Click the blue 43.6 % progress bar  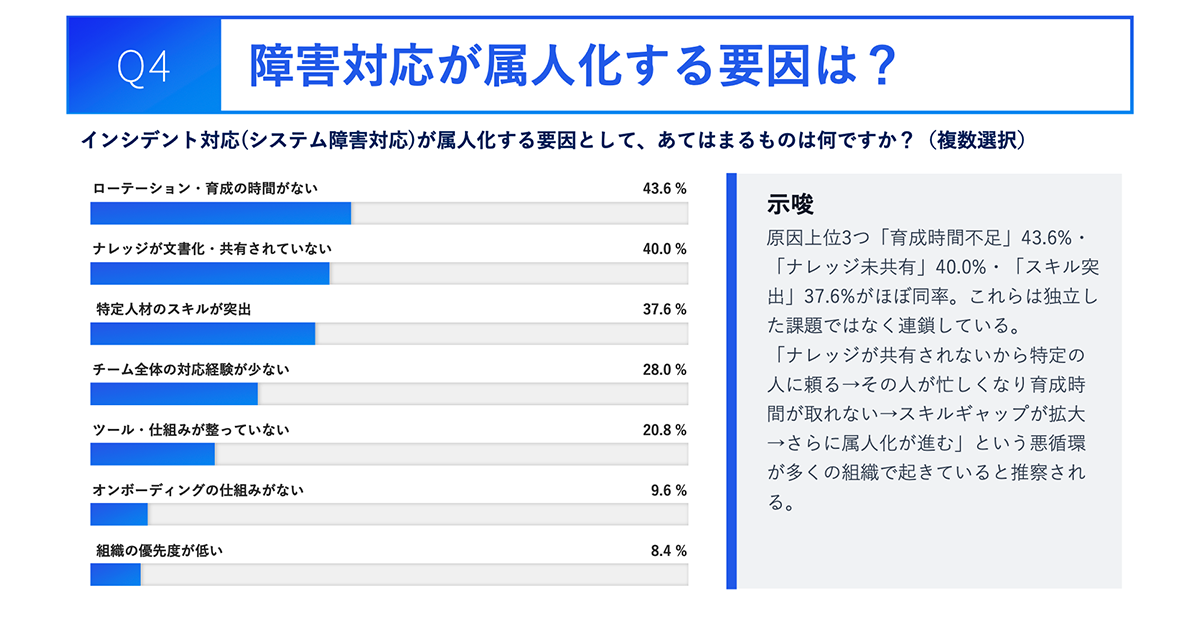pos(220,214)
